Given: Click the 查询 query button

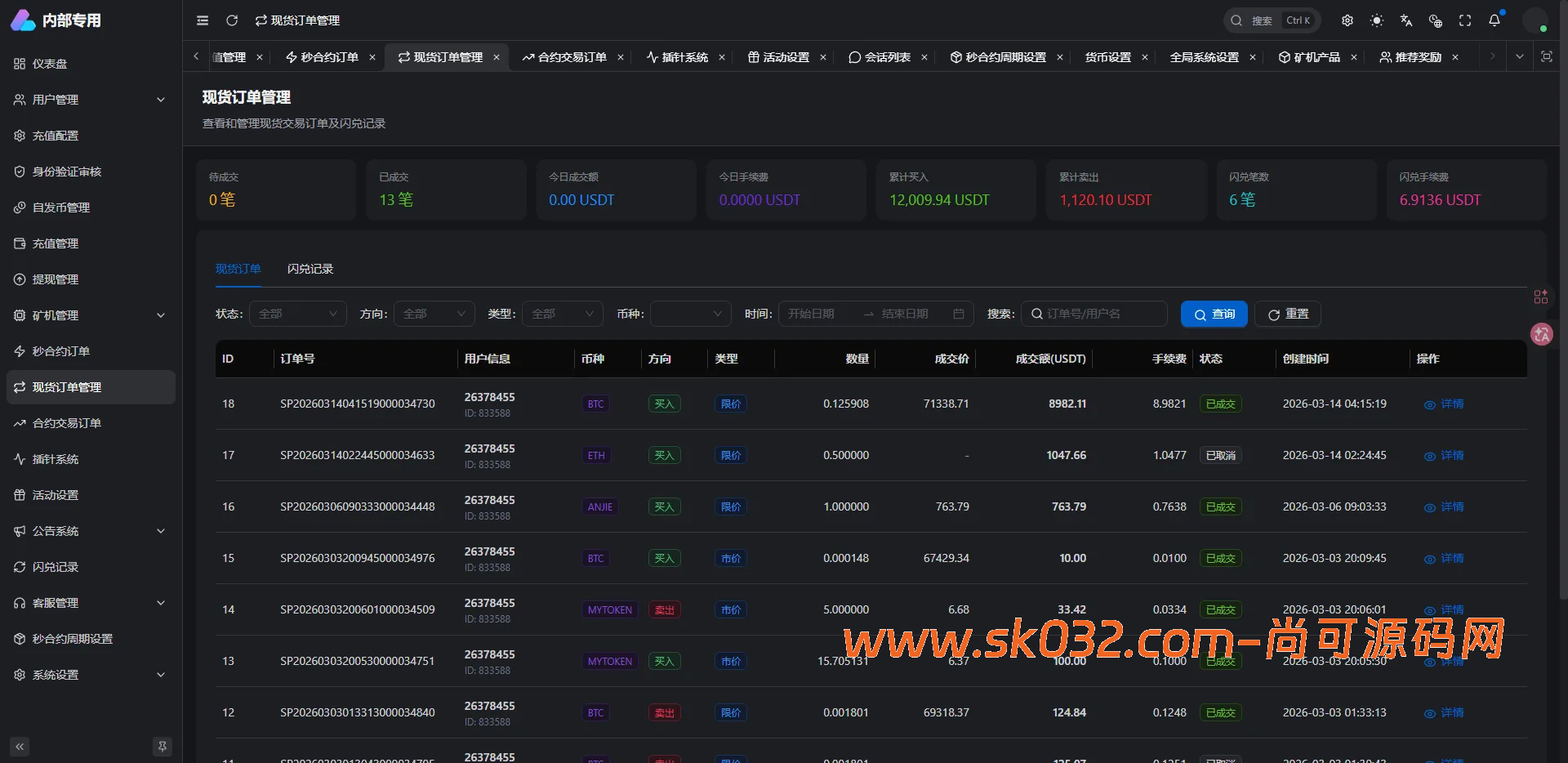Looking at the screenshot, I should coord(1214,314).
